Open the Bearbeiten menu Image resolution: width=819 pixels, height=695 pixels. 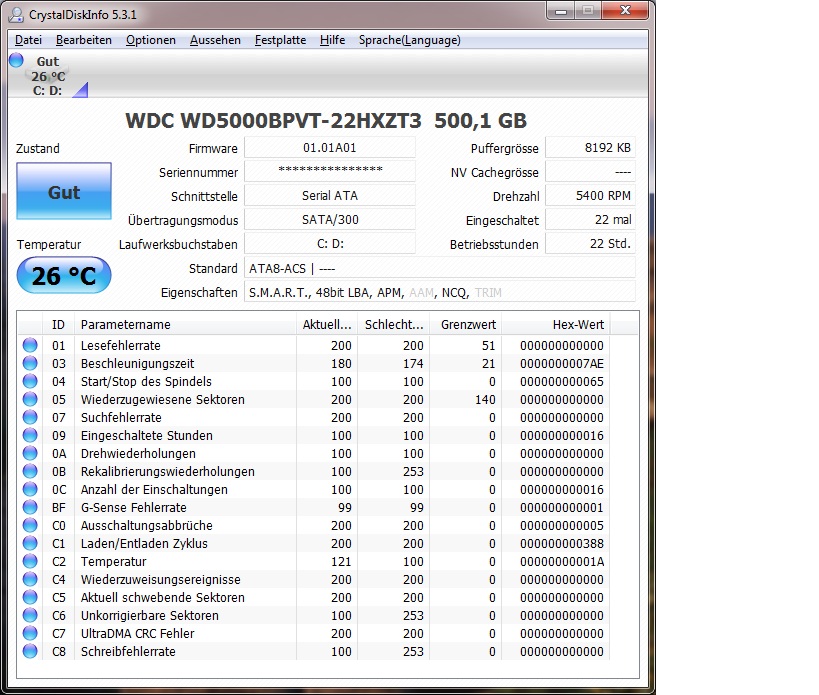pos(84,40)
